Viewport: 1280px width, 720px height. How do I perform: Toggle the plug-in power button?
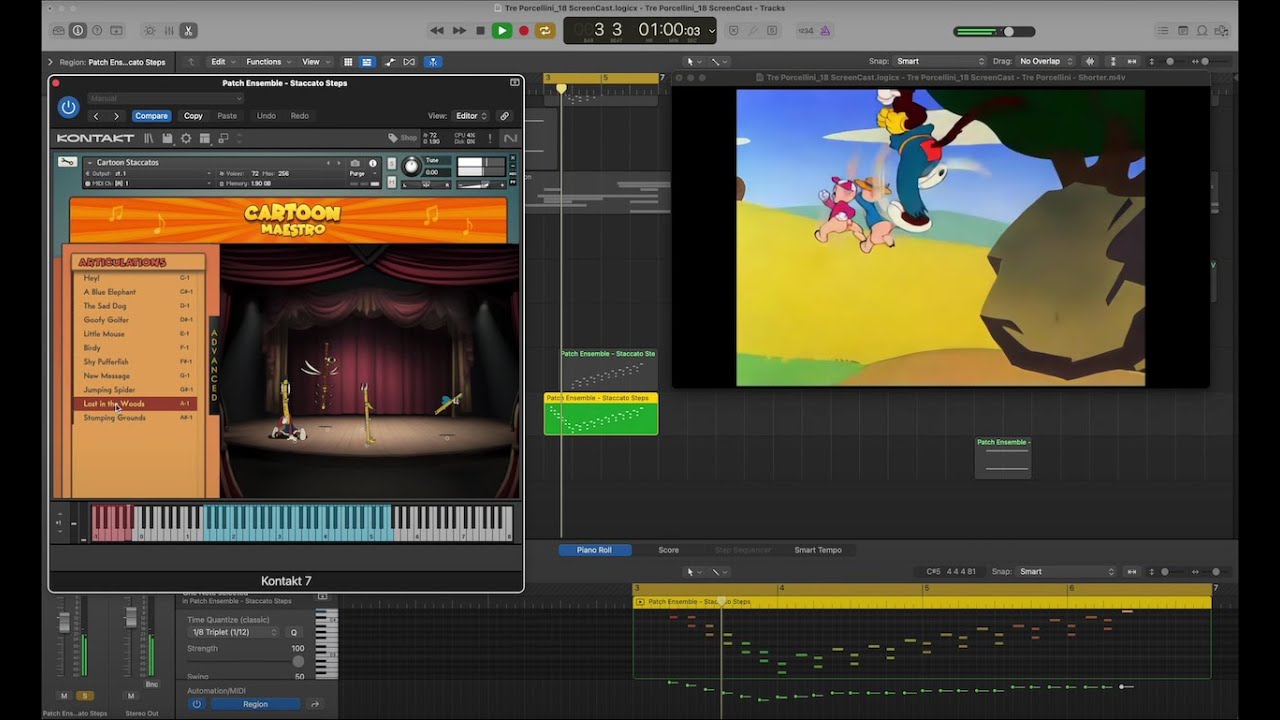[68, 107]
